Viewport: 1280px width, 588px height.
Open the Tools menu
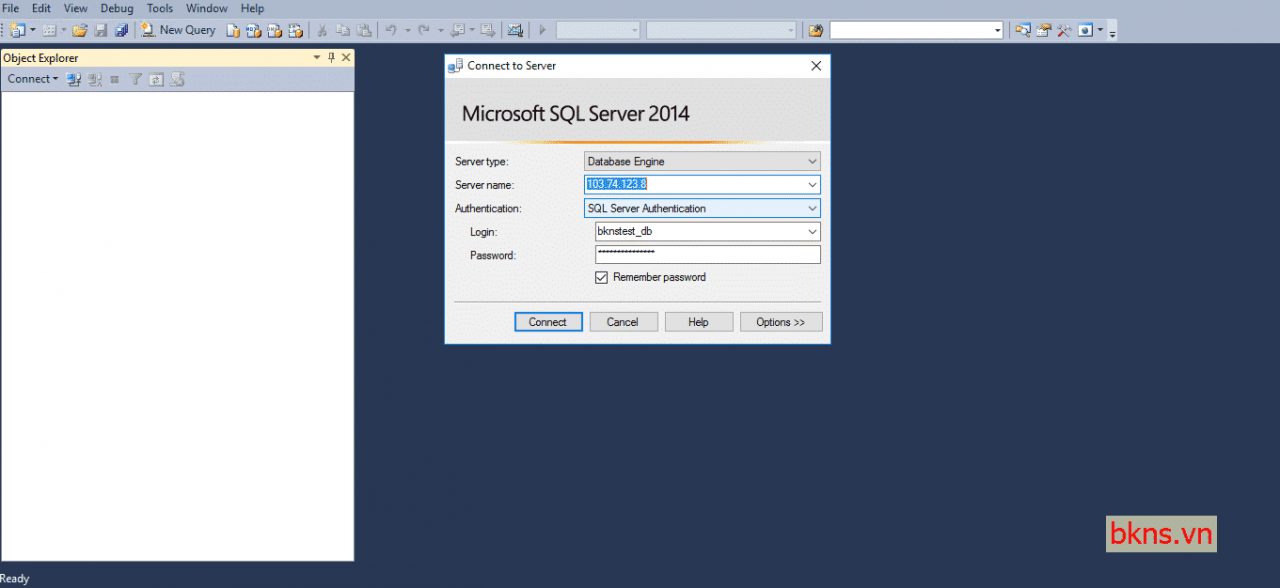pyautogui.click(x=160, y=8)
